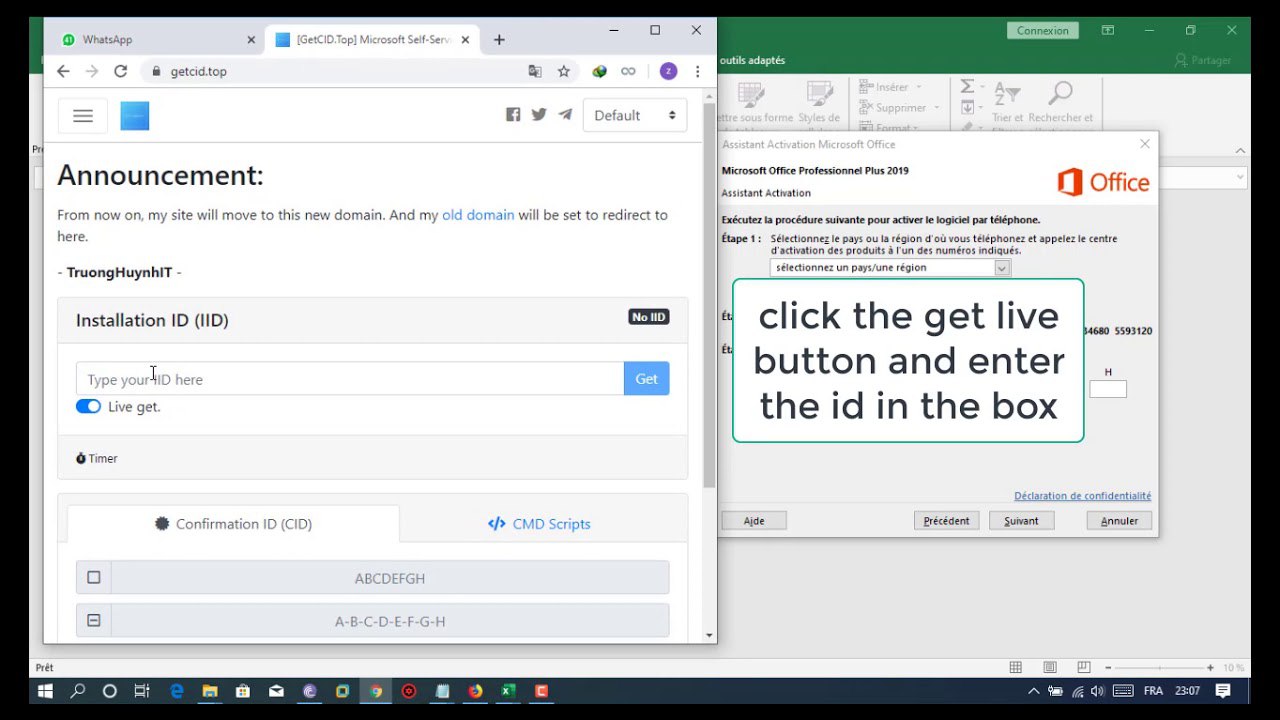Go back in Chrome browser
Viewport: 1280px width, 720px height.
click(x=63, y=71)
